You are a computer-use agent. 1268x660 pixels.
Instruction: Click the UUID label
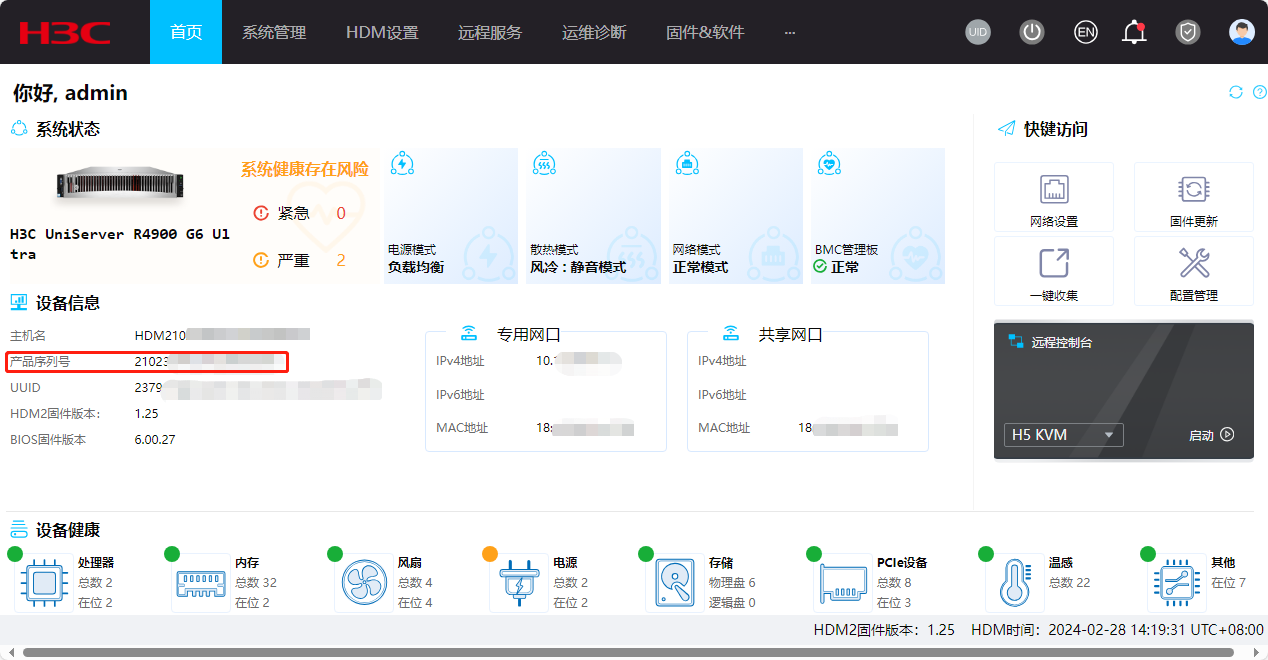point(25,387)
